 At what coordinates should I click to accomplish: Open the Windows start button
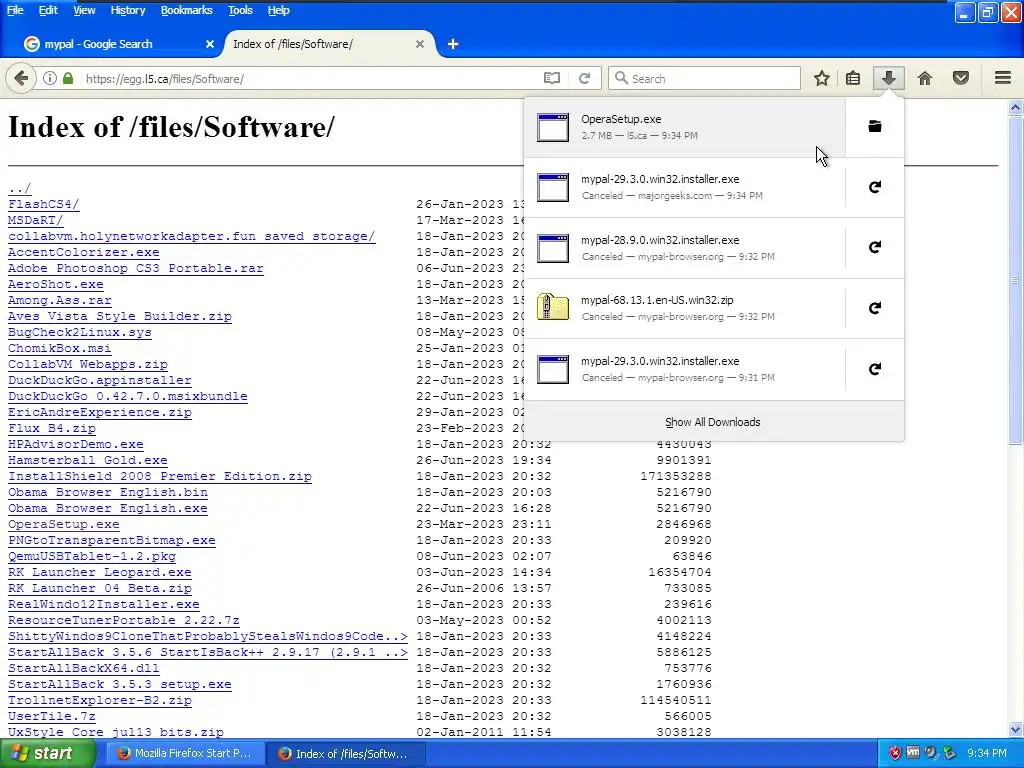click(x=46, y=754)
